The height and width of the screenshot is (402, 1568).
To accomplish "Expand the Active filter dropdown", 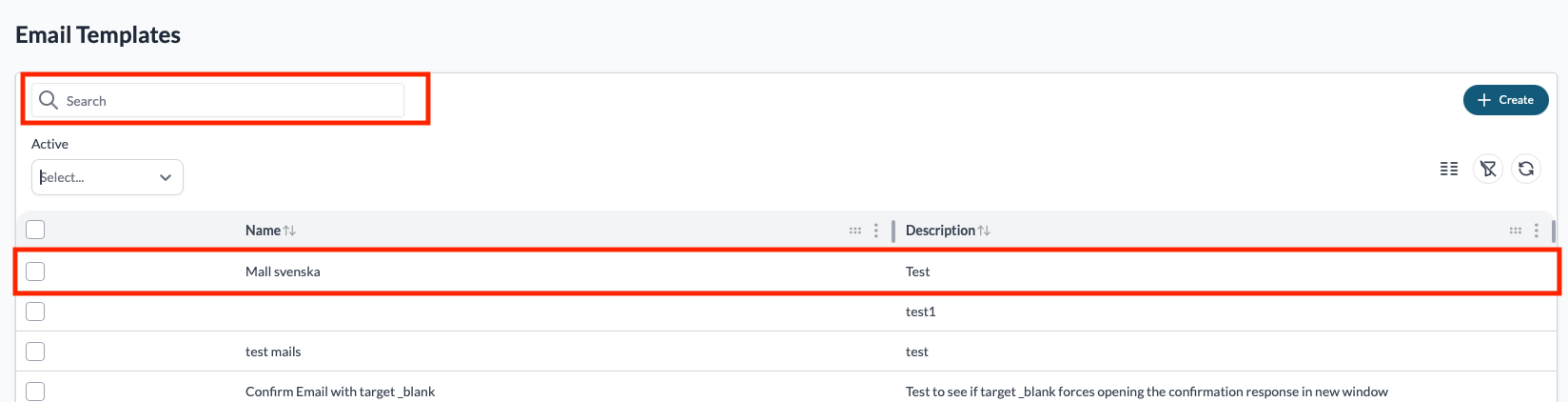I will click(108, 177).
